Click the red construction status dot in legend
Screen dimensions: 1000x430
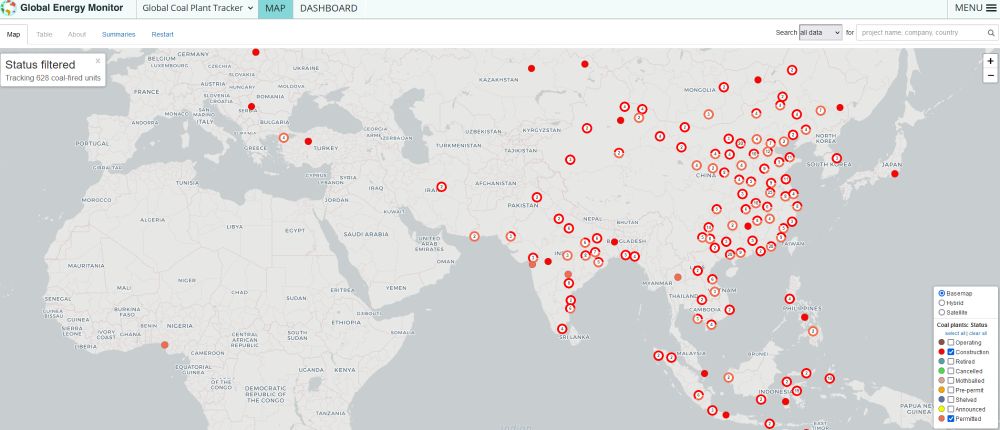(942, 352)
